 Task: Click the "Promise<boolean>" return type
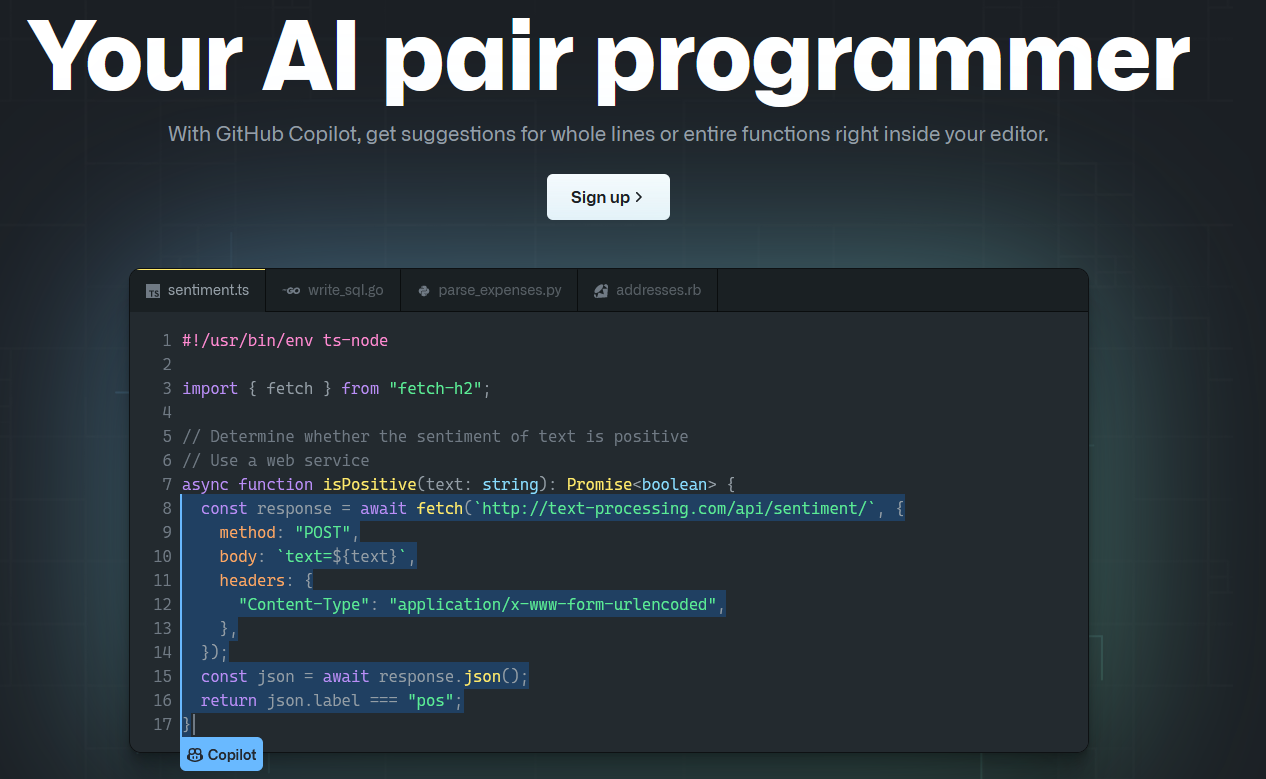point(642,484)
